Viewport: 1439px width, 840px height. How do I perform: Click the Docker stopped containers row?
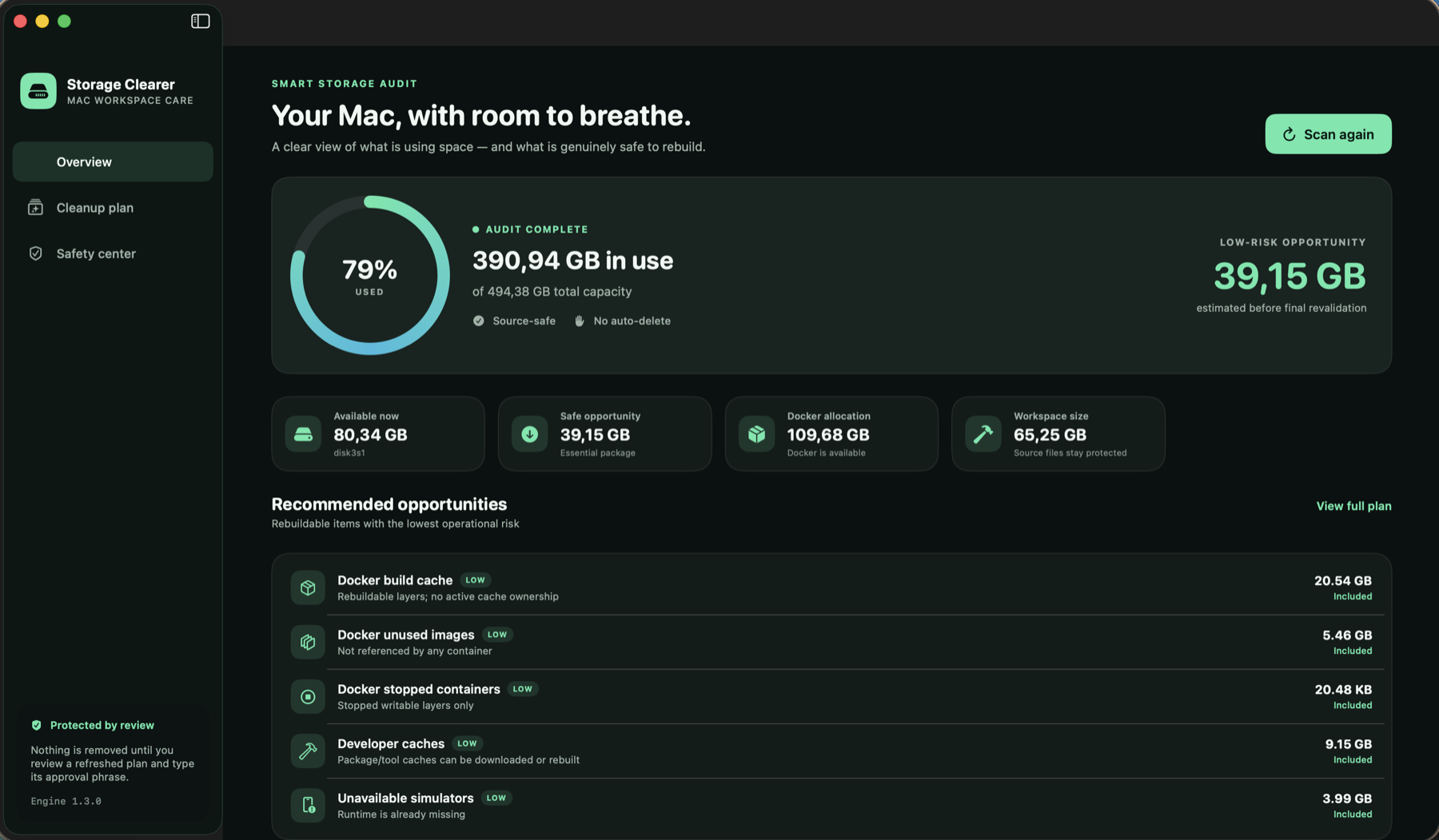coord(831,697)
